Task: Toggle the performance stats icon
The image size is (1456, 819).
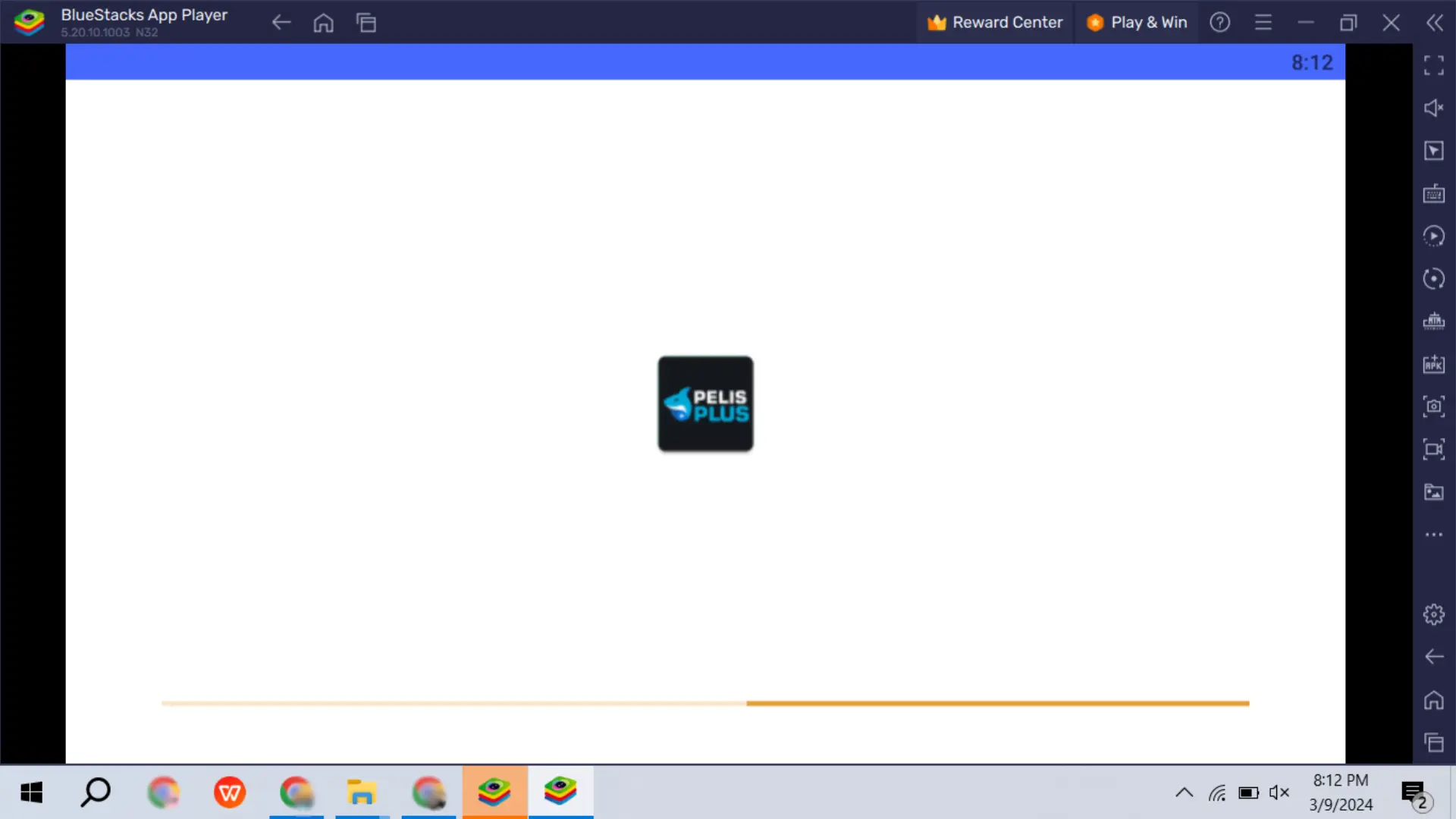Action: point(1434,321)
